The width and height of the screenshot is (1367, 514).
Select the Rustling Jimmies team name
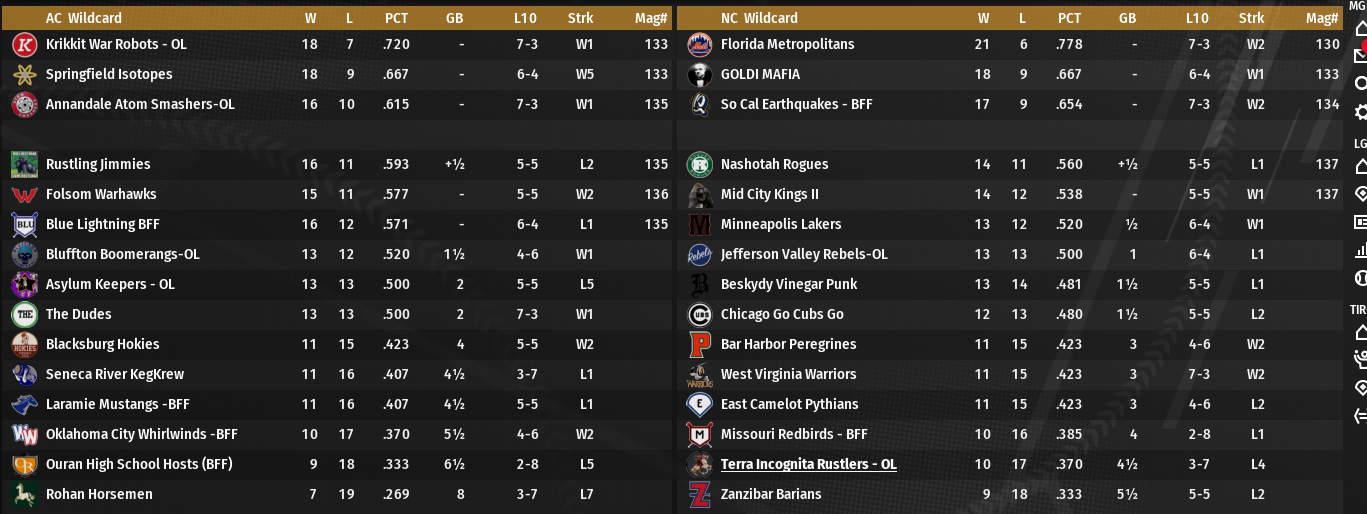(98, 165)
